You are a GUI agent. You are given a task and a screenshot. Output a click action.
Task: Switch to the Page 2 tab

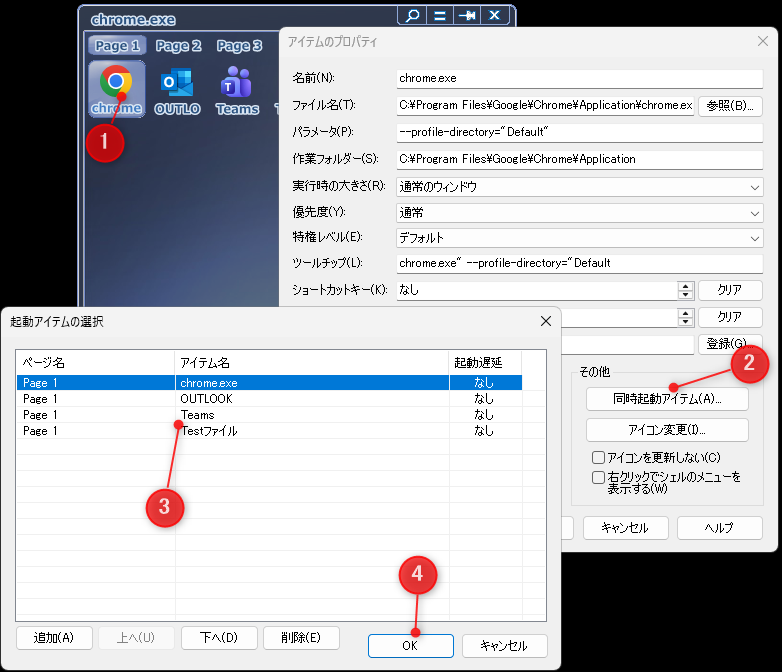tap(178, 45)
